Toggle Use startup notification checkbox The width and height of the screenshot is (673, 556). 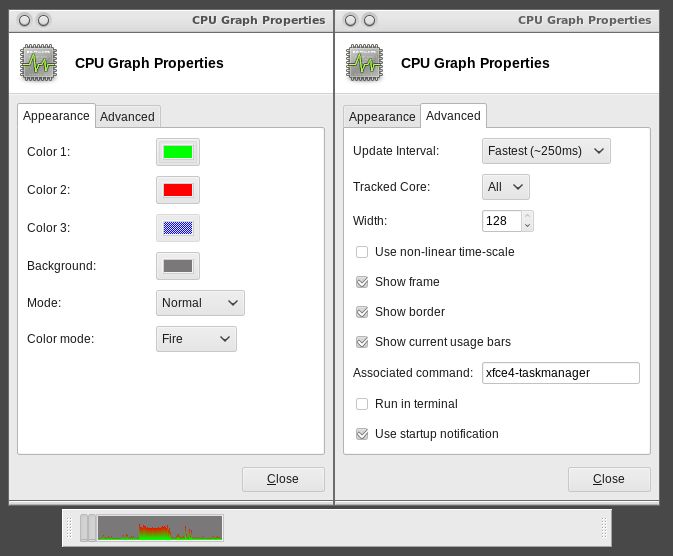click(x=362, y=434)
